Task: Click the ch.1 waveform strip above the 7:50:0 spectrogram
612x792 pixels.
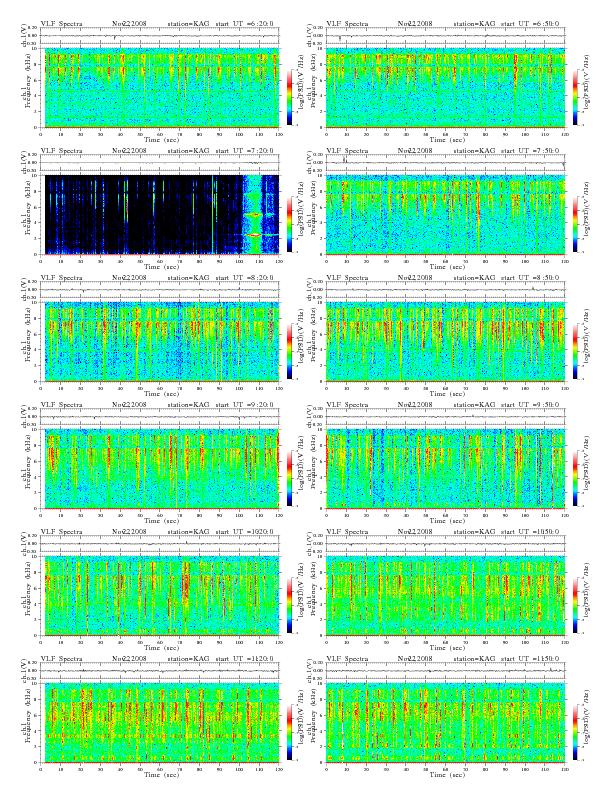Action: tap(446, 163)
